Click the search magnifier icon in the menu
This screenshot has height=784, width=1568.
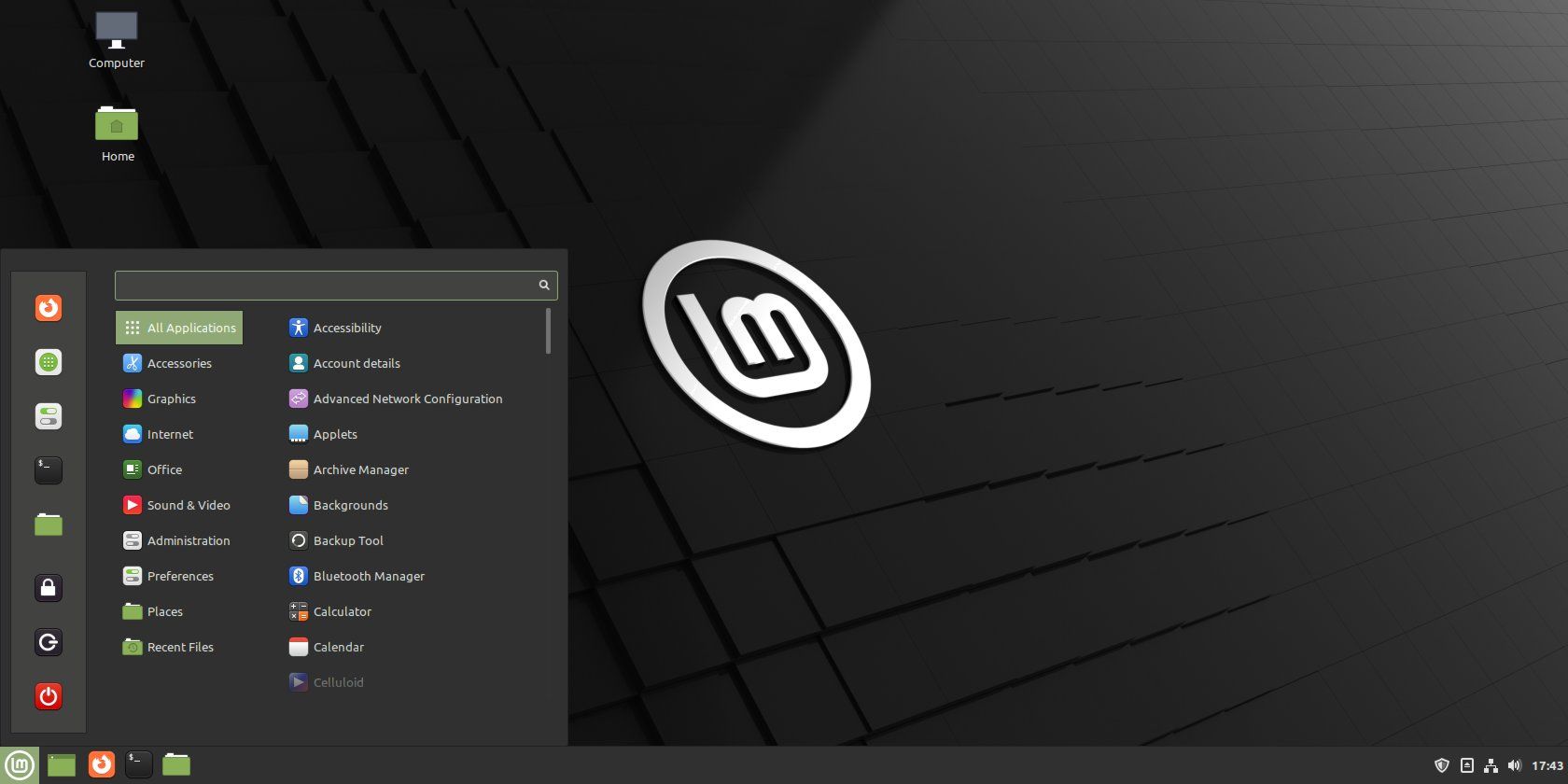coord(544,285)
